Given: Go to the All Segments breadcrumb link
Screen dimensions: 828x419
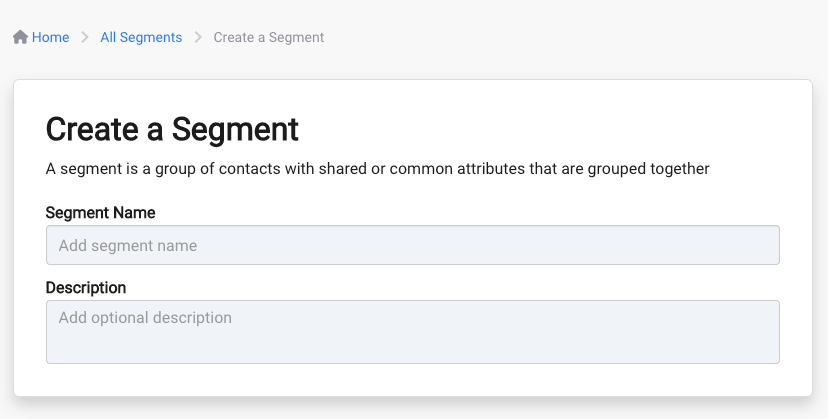Looking at the screenshot, I should click(x=141, y=38).
